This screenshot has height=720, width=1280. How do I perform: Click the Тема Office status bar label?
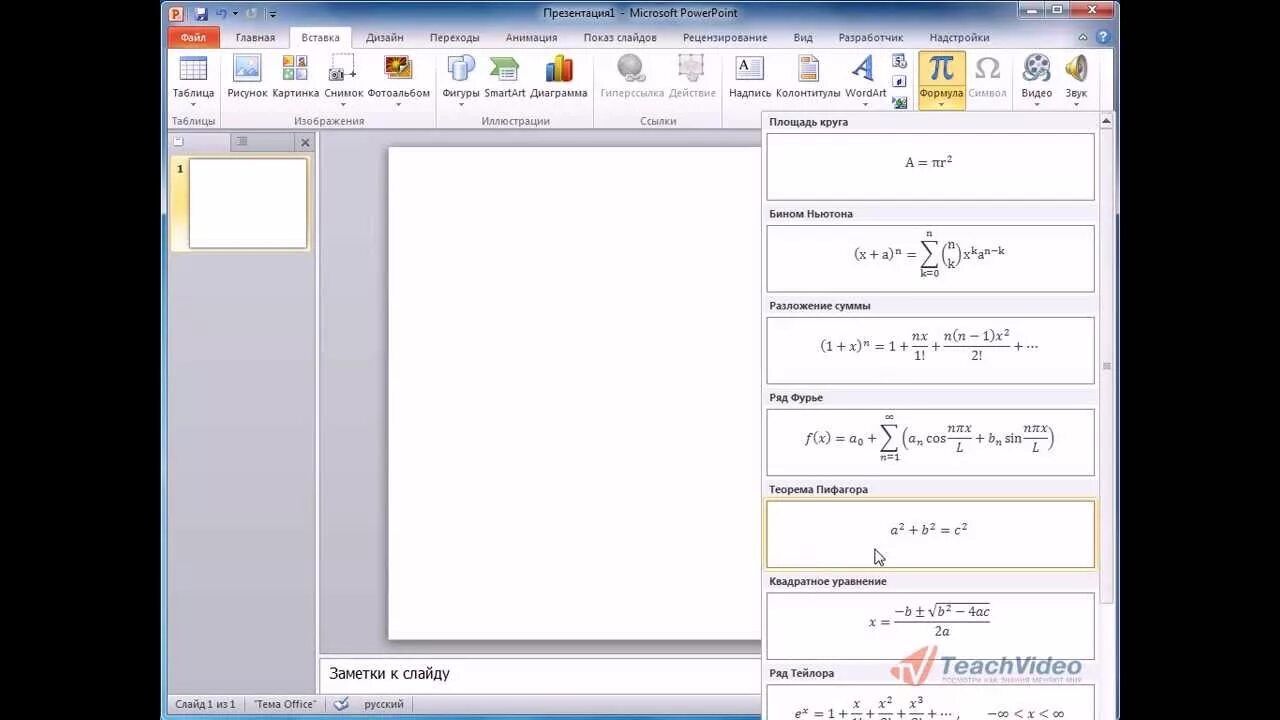tap(284, 704)
